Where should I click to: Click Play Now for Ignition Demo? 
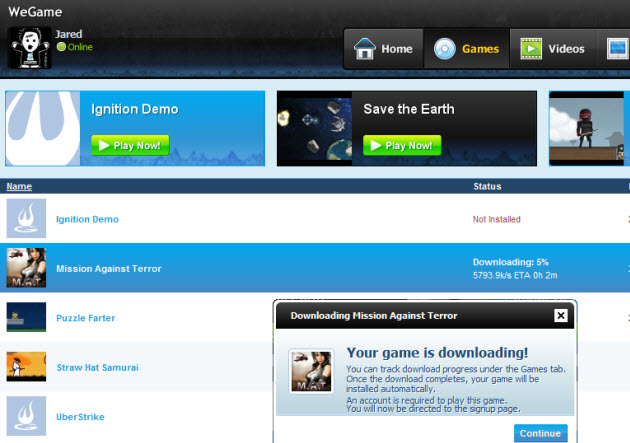click(x=130, y=145)
